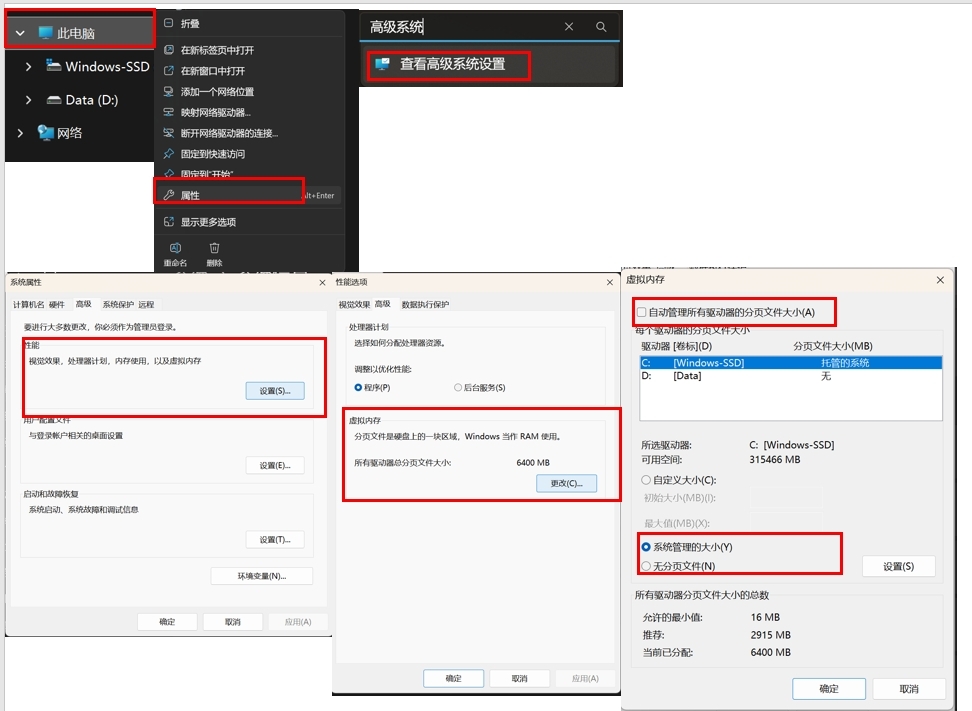Click the 重命名 (rename) icon in context menu
Image resolution: width=972 pixels, height=711 pixels.
click(175, 248)
